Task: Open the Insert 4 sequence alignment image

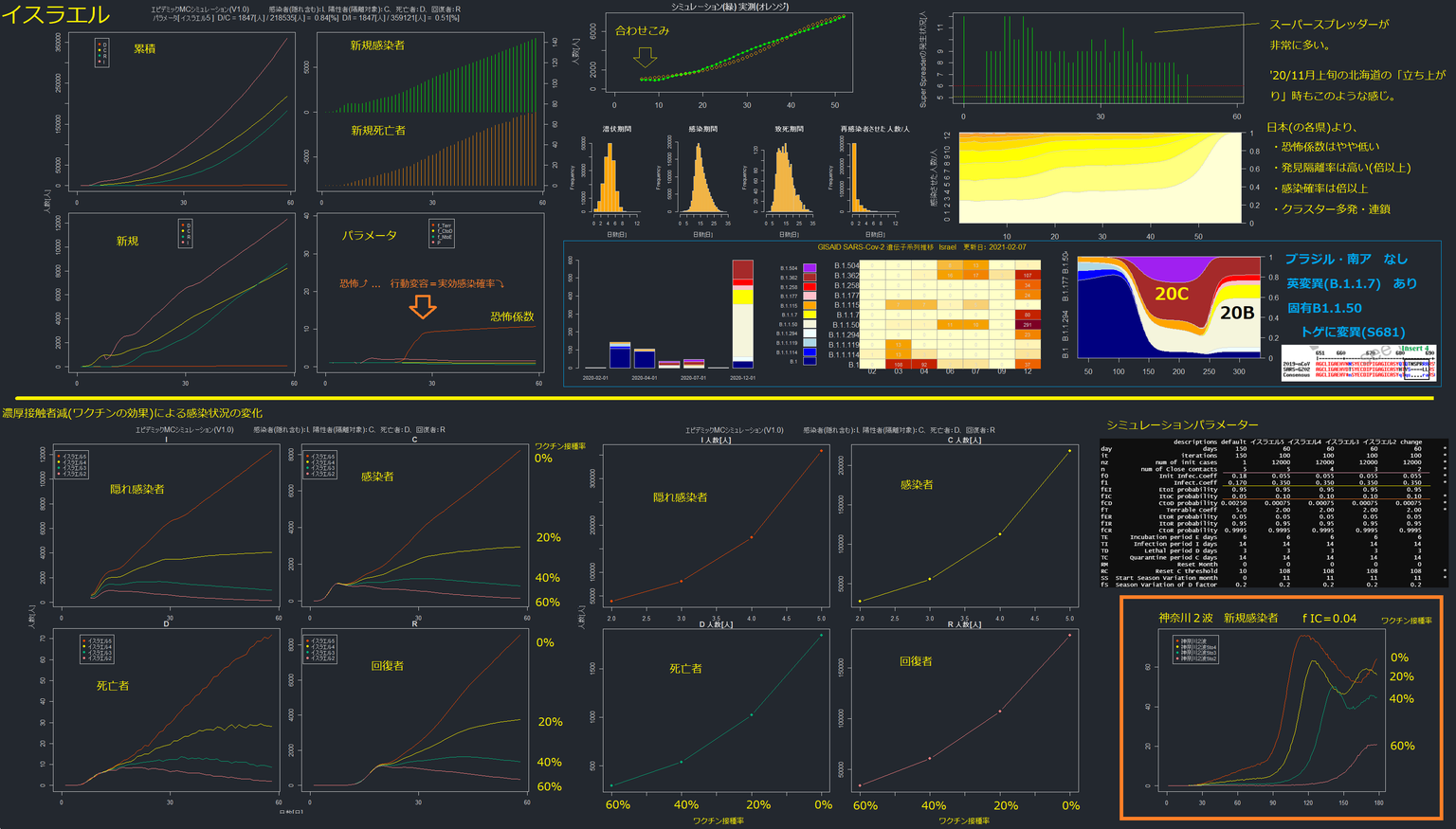Action: point(1359,363)
